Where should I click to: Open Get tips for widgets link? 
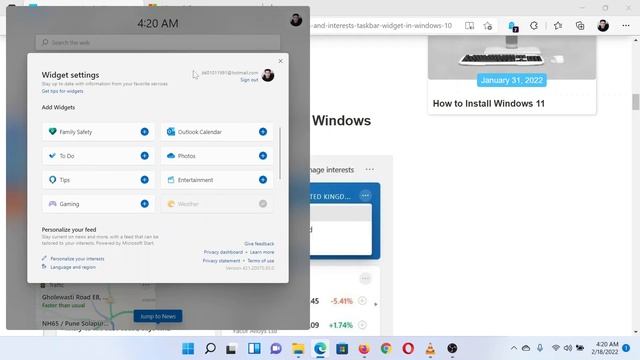click(62, 91)
